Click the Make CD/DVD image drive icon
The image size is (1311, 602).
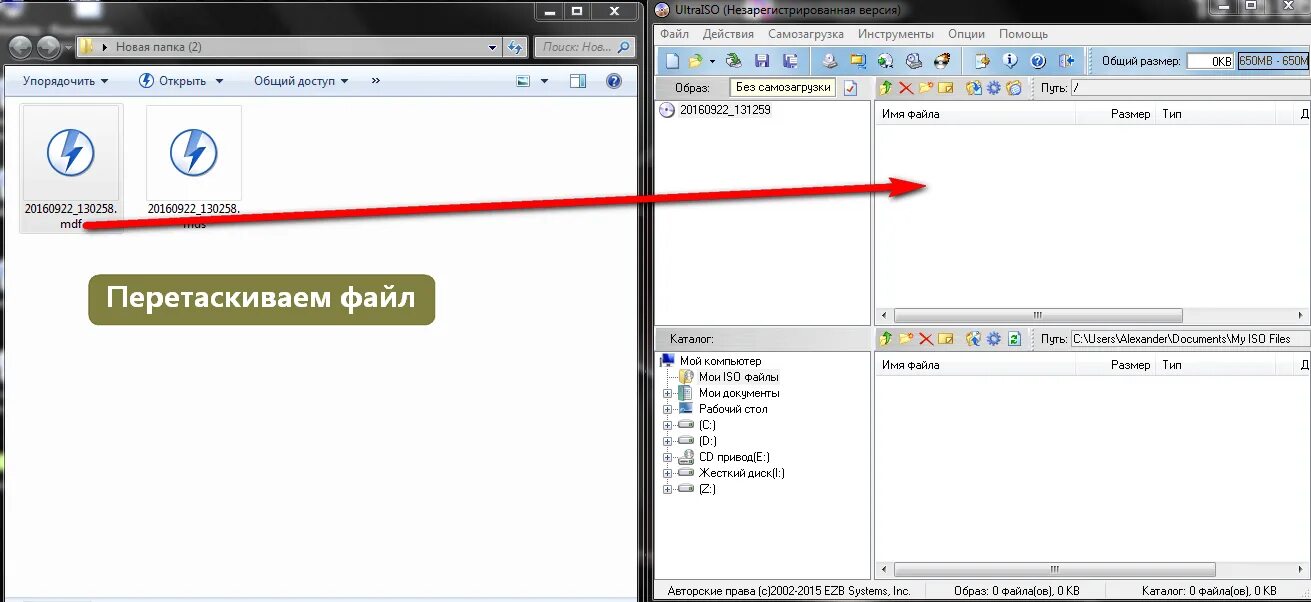pyautogui.click(x=829, y=61)
